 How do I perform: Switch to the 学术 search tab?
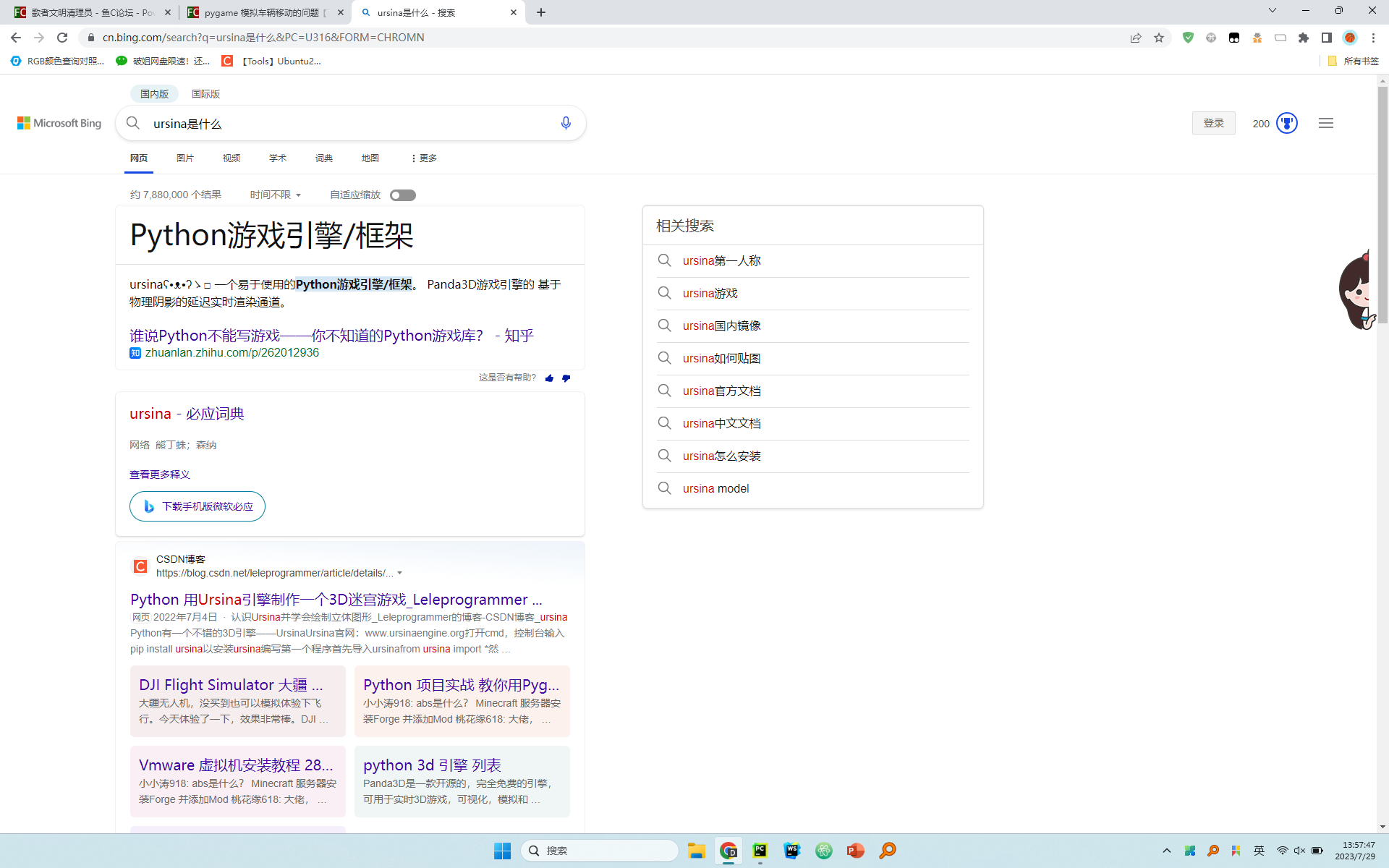[x=278, y=158]
